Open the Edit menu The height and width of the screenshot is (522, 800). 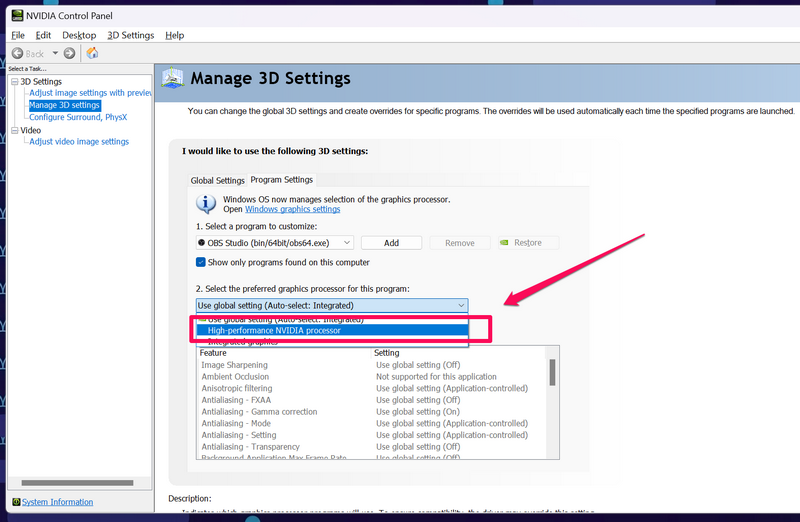click(x=43, y=35)
